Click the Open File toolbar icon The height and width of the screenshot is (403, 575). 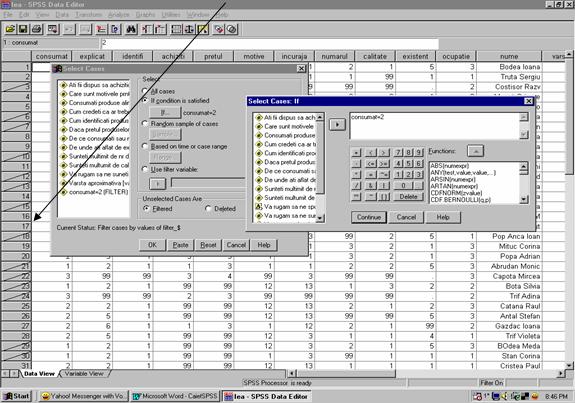tap(10, 29)
